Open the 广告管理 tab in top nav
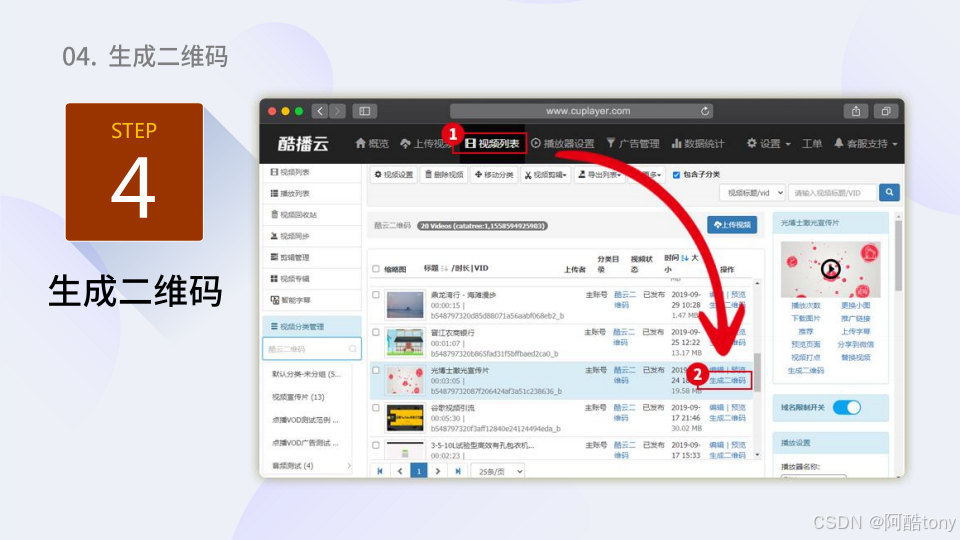This screenshot has width=960, height=540. click(632, 143)
